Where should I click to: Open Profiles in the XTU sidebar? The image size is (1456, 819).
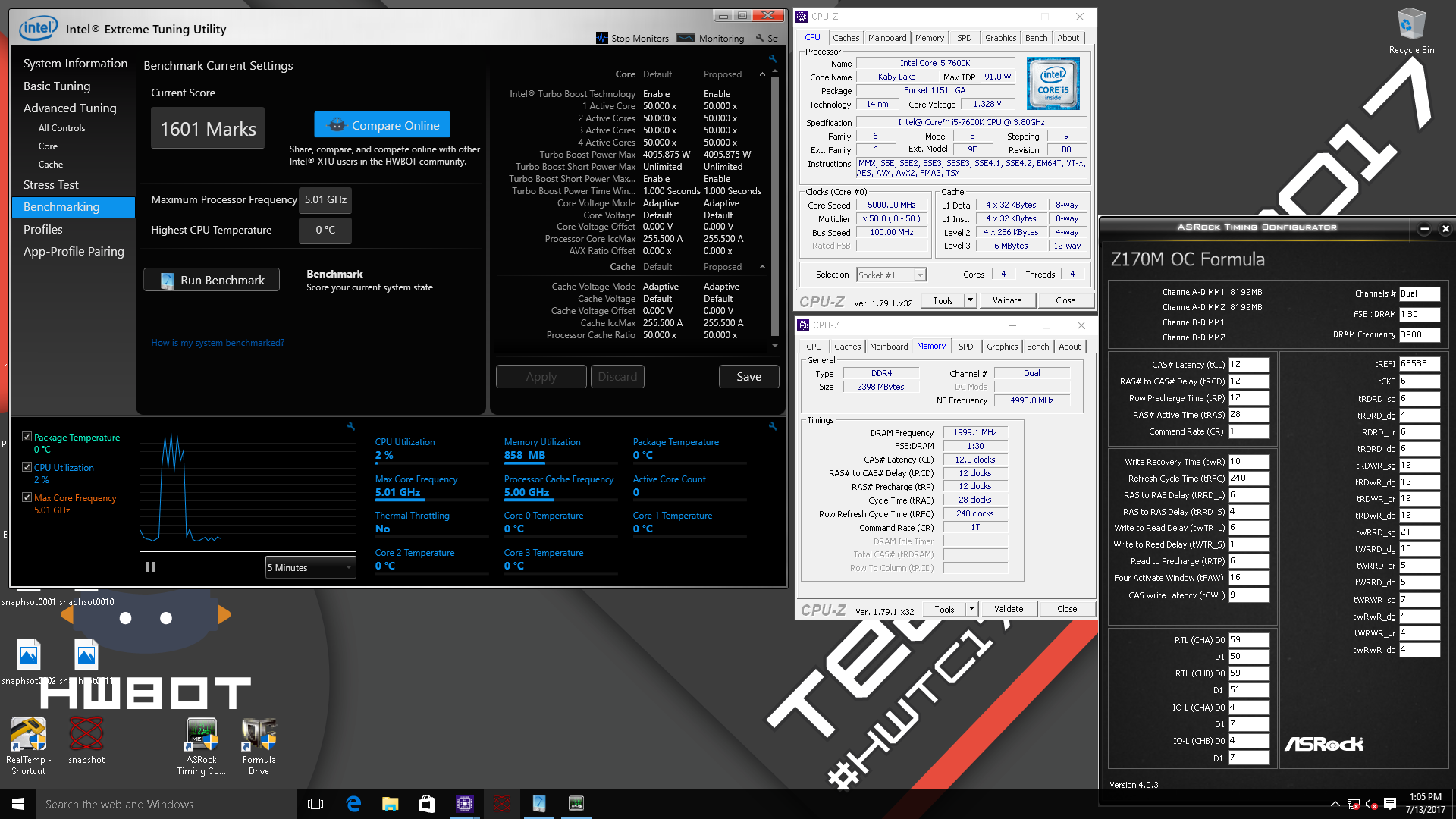coord(43,230)
